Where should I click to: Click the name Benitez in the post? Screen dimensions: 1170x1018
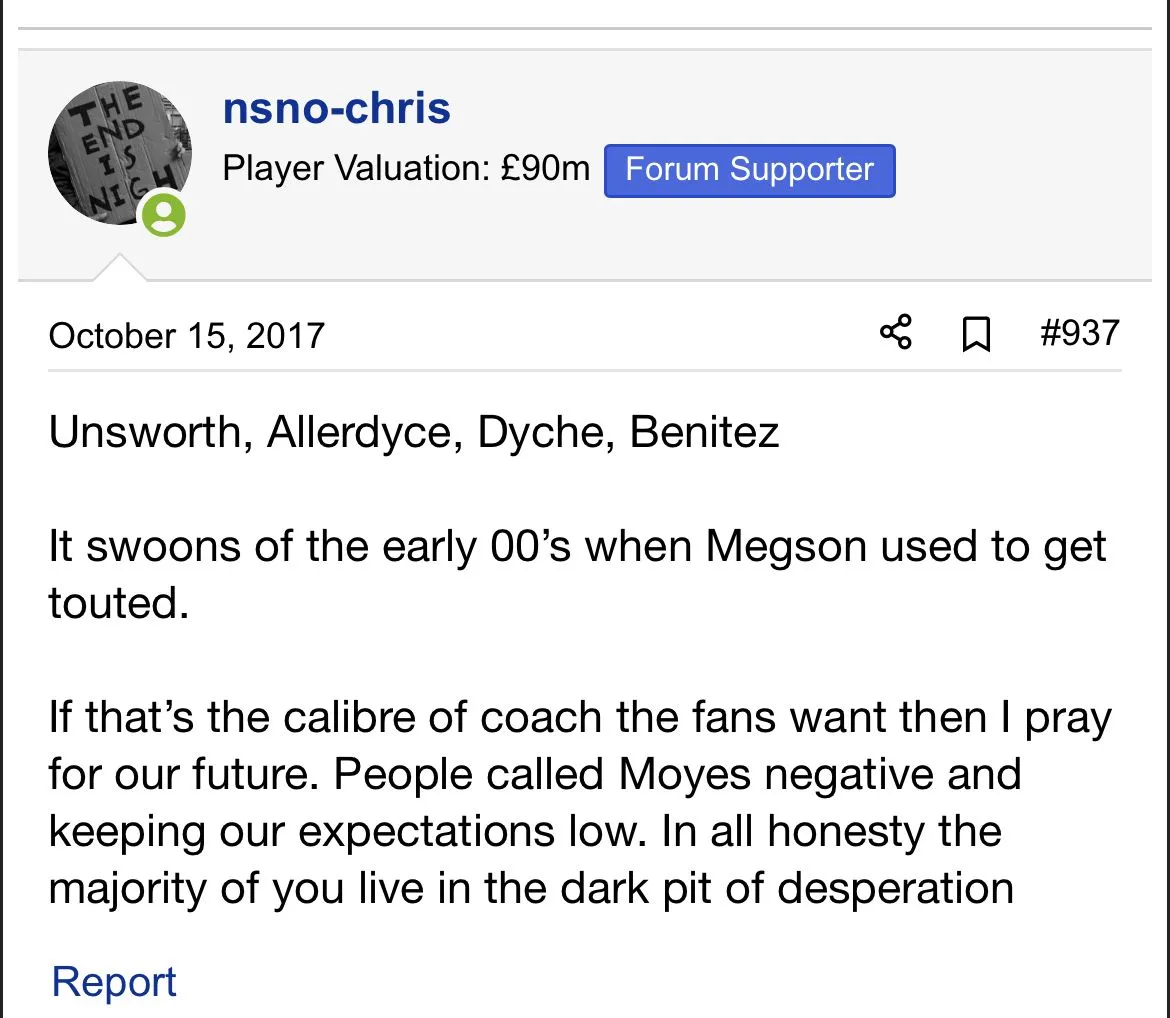pos(704,432)
